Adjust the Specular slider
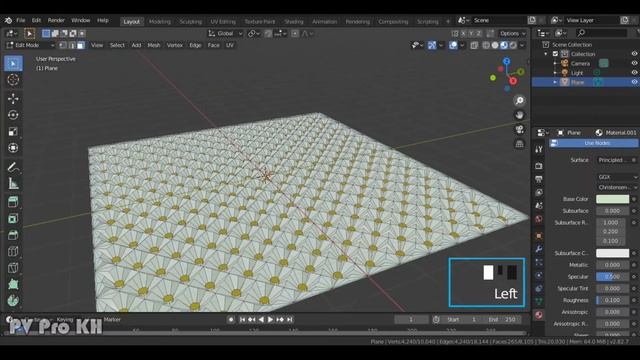Image resolution: width=640 pixels, height=360 pixels. point(612,277)
